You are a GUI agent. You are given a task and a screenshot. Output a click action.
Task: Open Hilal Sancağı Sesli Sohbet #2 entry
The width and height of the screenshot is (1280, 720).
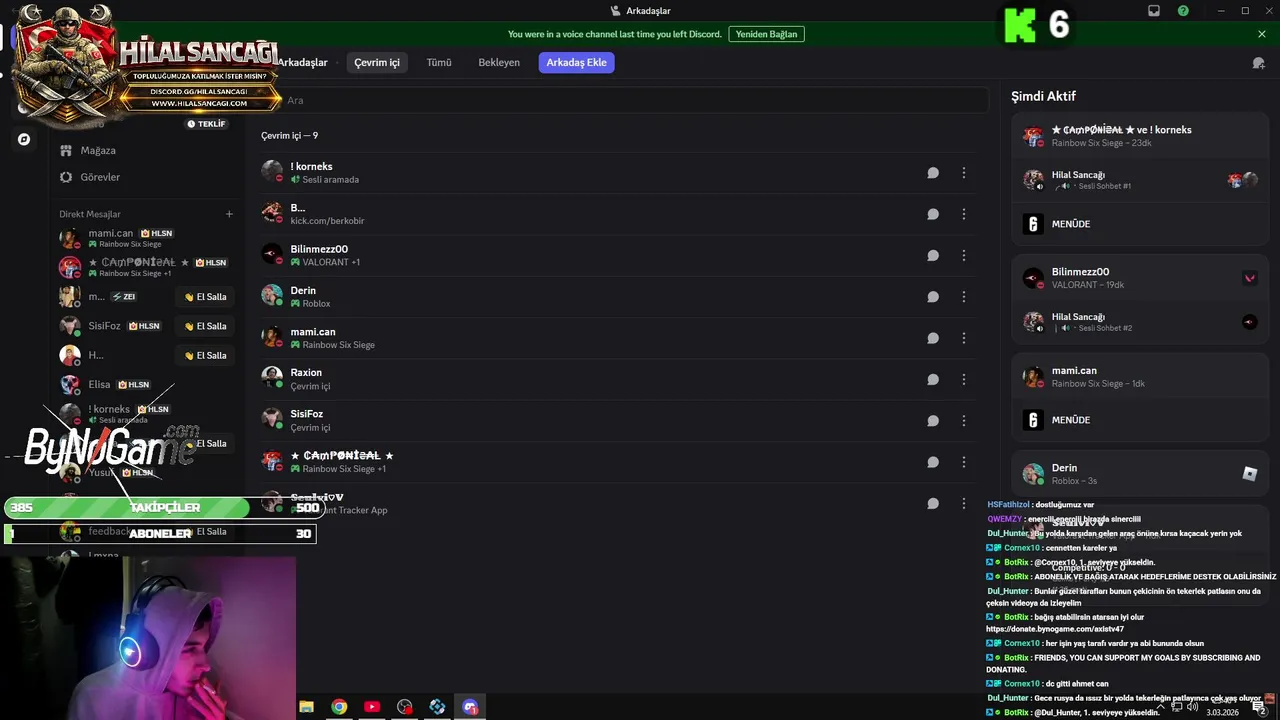point(1140,322)
